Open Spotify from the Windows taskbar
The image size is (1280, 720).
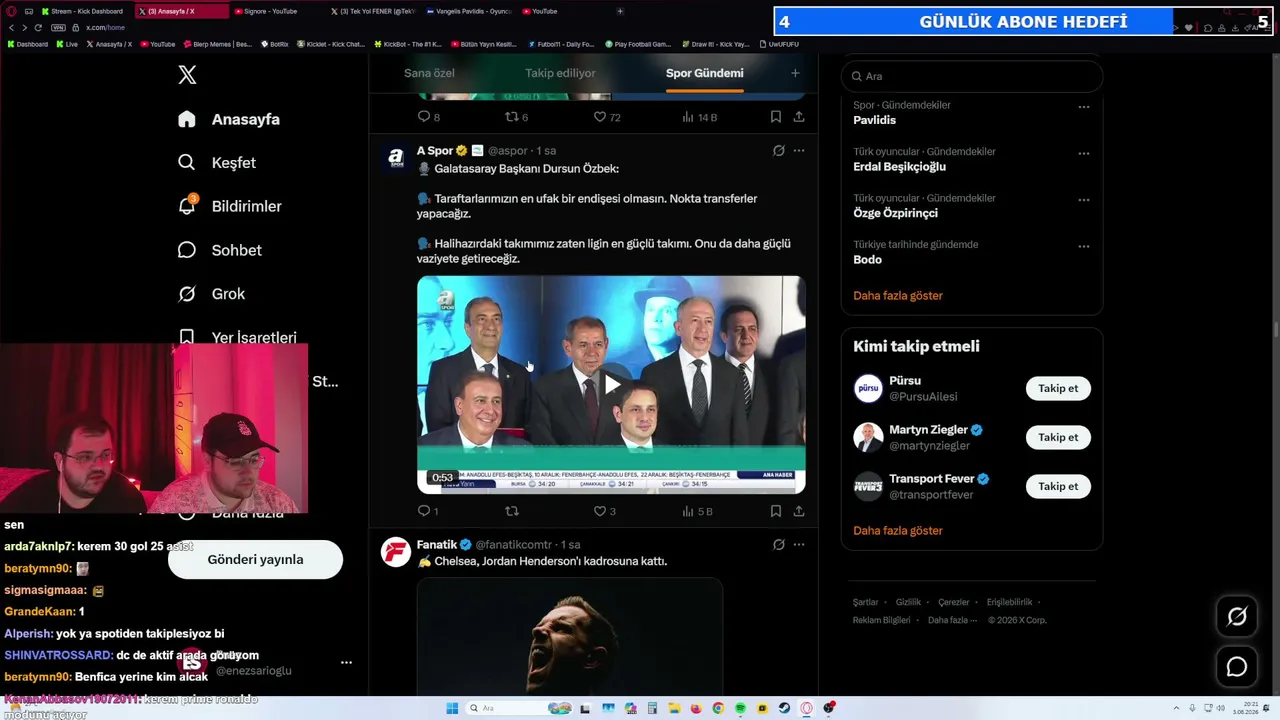[740, 708]
